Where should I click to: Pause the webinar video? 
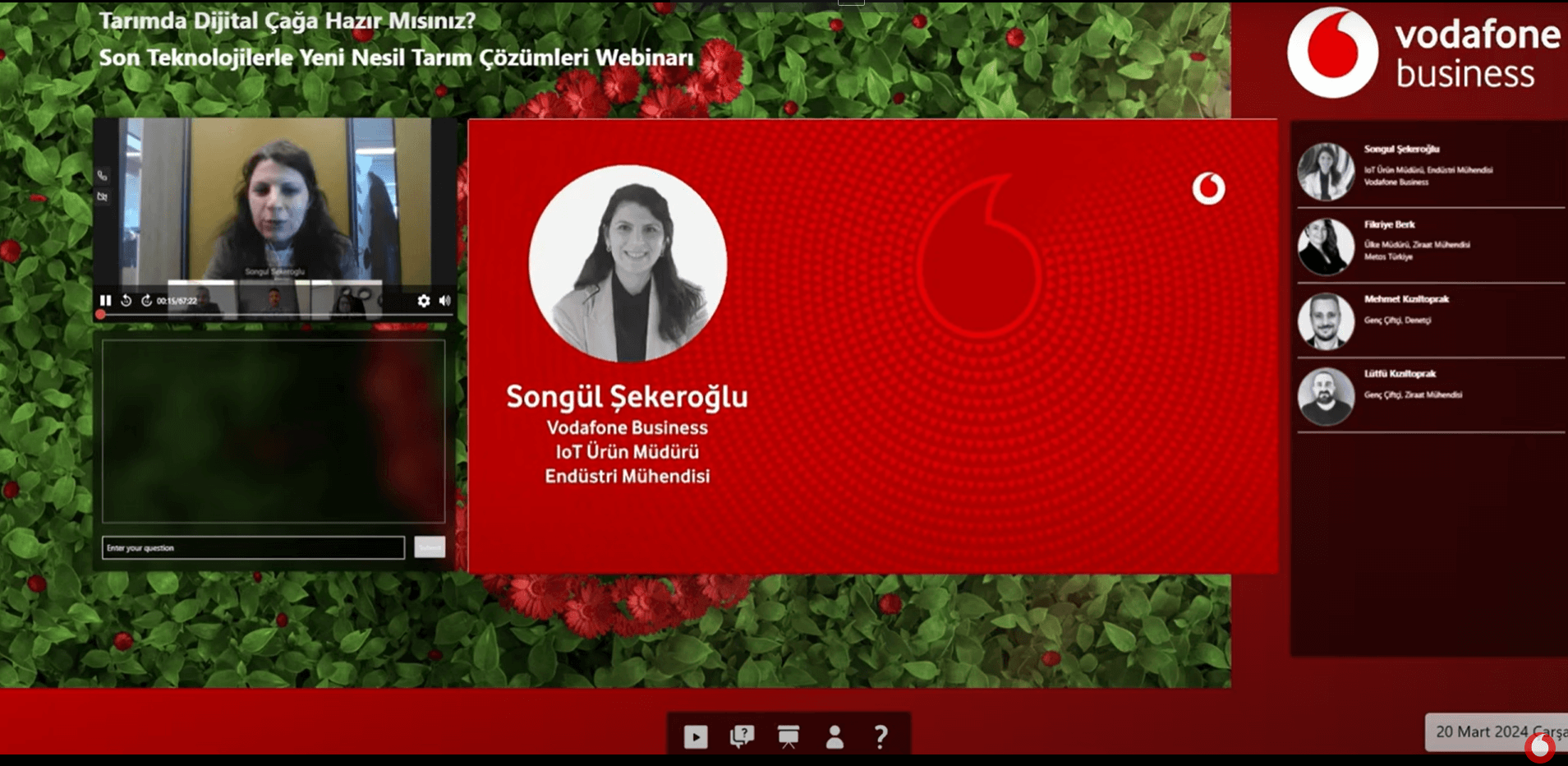click(x=105, y=301)
